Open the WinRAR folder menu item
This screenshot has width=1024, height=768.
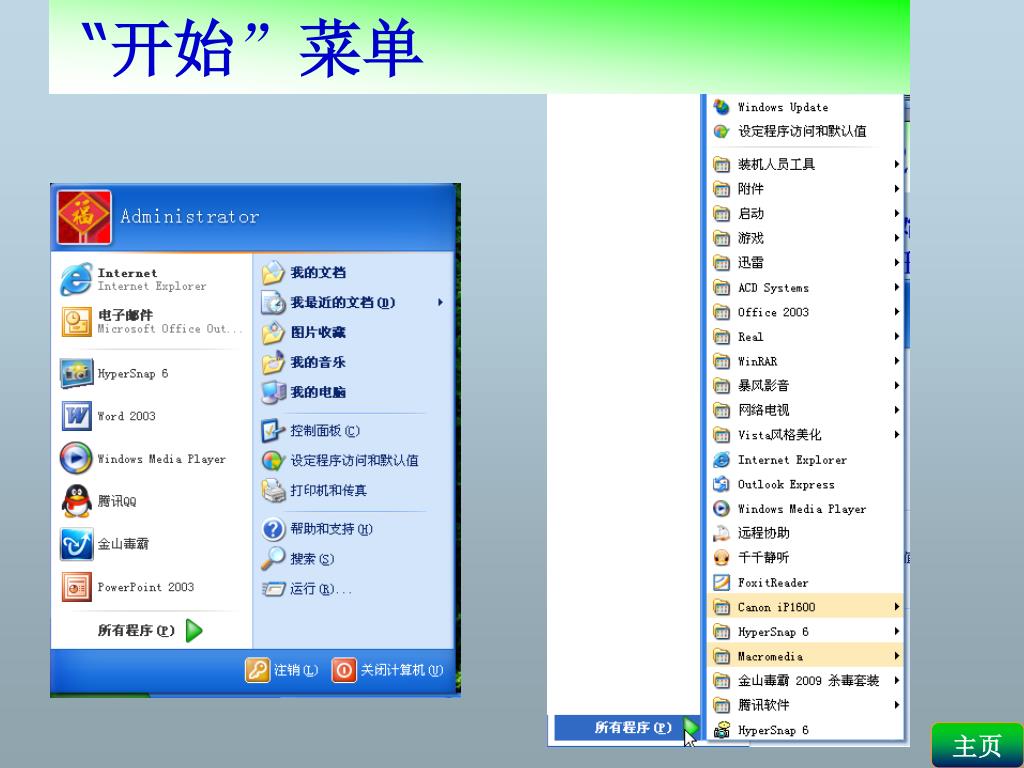pyautogui.click(x=807, y=361)
